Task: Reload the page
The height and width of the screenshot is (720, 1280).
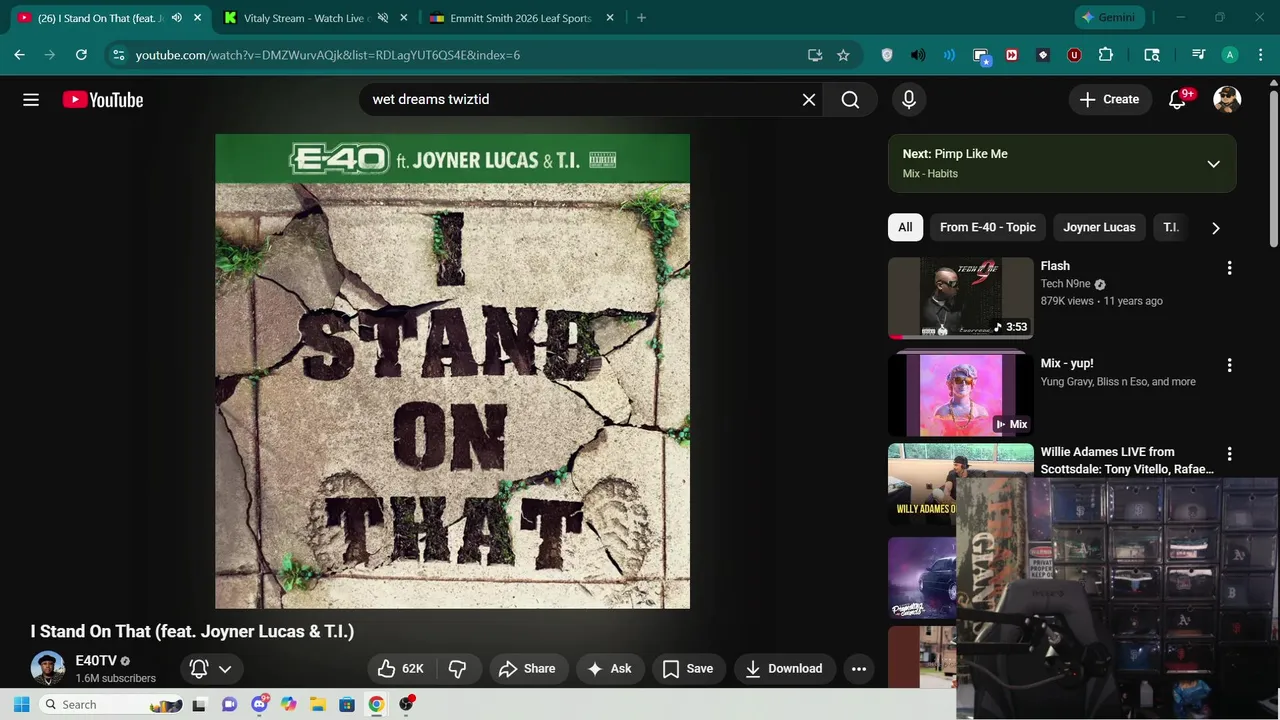Action: [x=81, y=55]
